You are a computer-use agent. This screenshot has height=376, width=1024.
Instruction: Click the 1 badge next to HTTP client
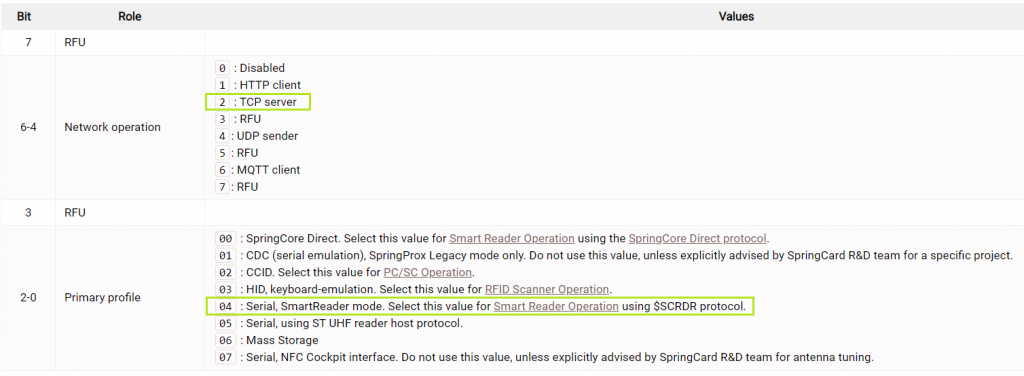(x=222, y=85)
